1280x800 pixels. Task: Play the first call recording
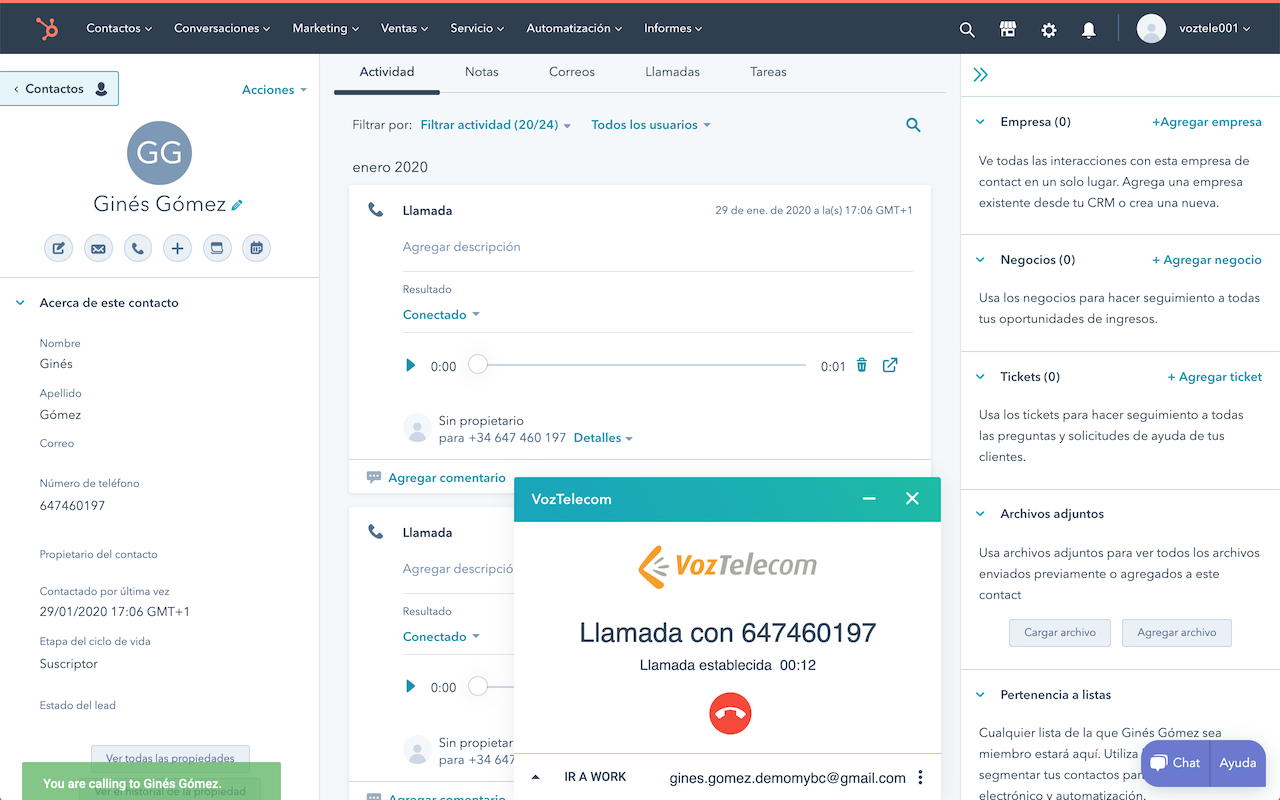coord(410,366)
